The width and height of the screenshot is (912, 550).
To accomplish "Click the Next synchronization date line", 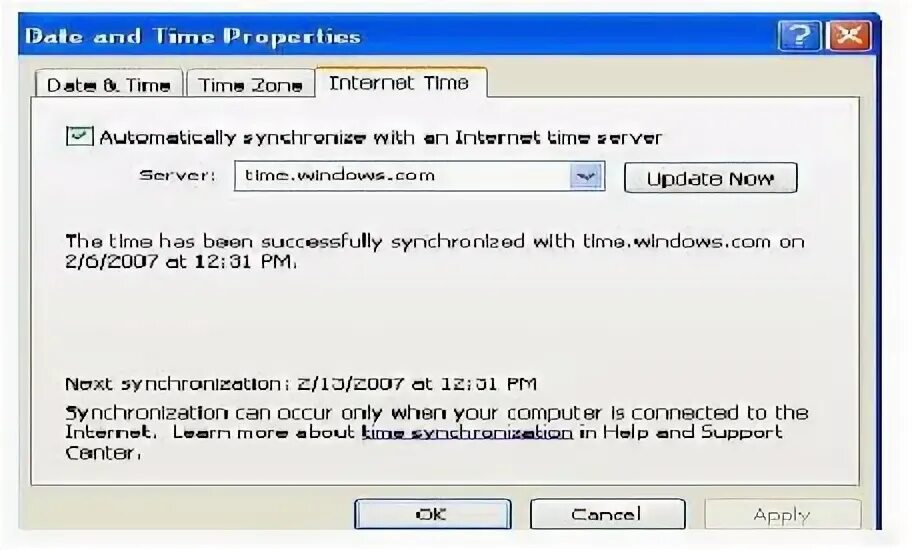I will point(301,384).
